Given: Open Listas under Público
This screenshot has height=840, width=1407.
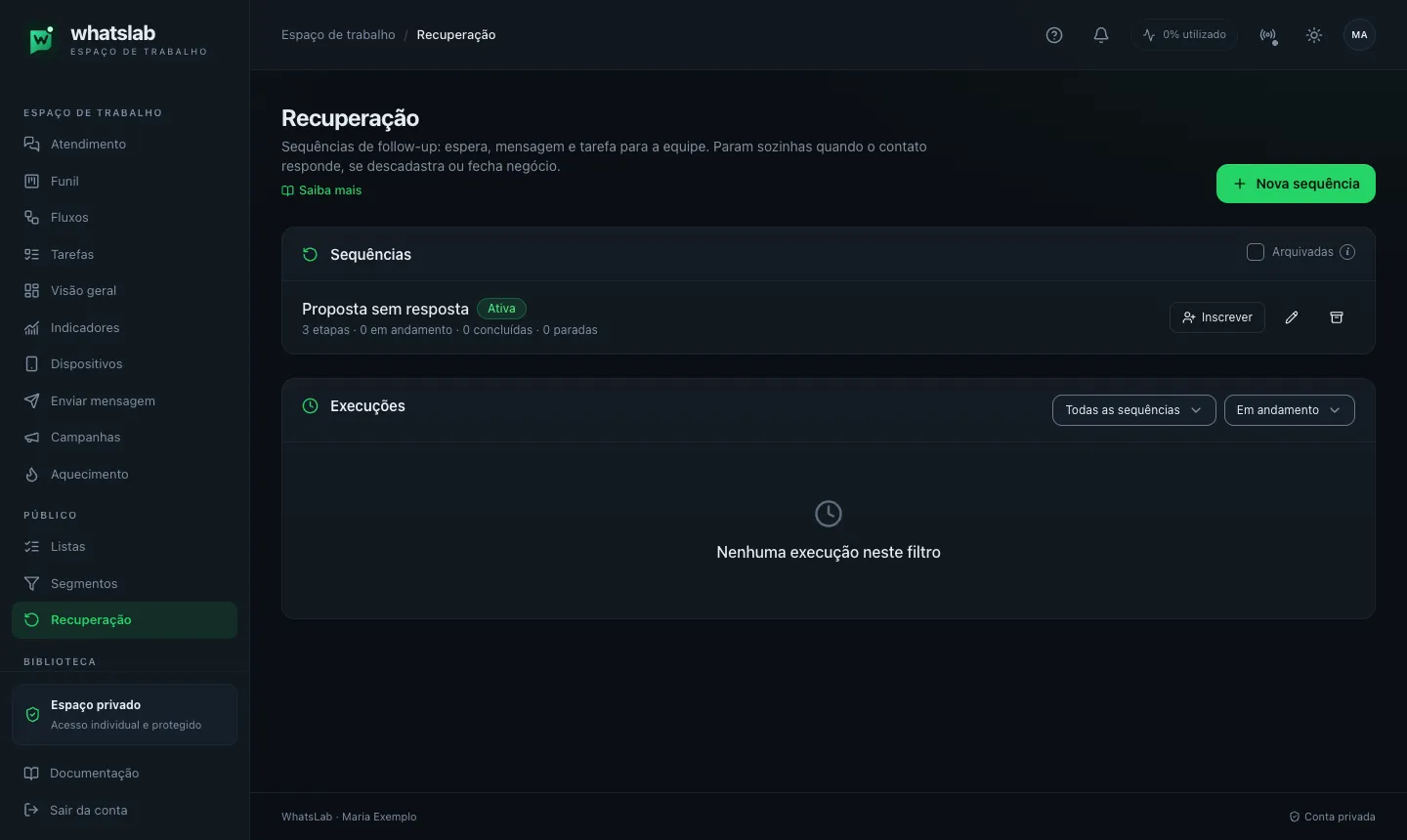Looking at the screenshot, I should [124, 547].
